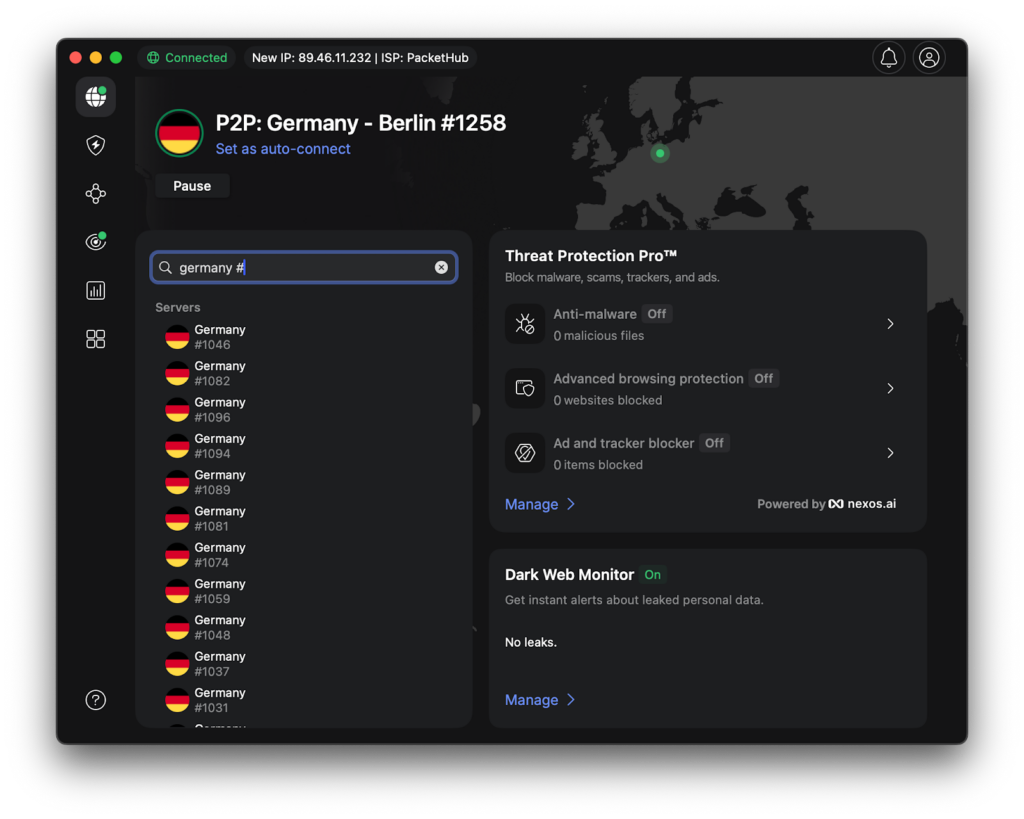Screen dimensions: 1024x819
Task: Click the flag icon beside Germany #1096
Action: pos(177,410)
